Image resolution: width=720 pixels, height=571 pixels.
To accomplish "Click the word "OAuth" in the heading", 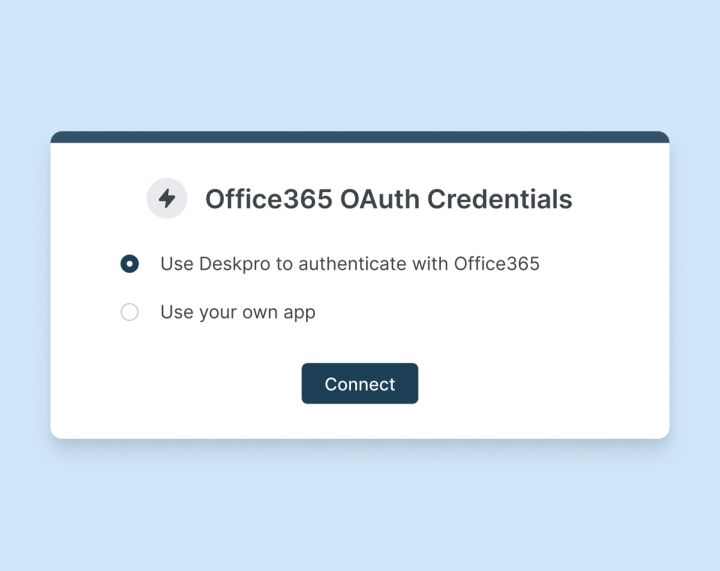I will (379, 199).
